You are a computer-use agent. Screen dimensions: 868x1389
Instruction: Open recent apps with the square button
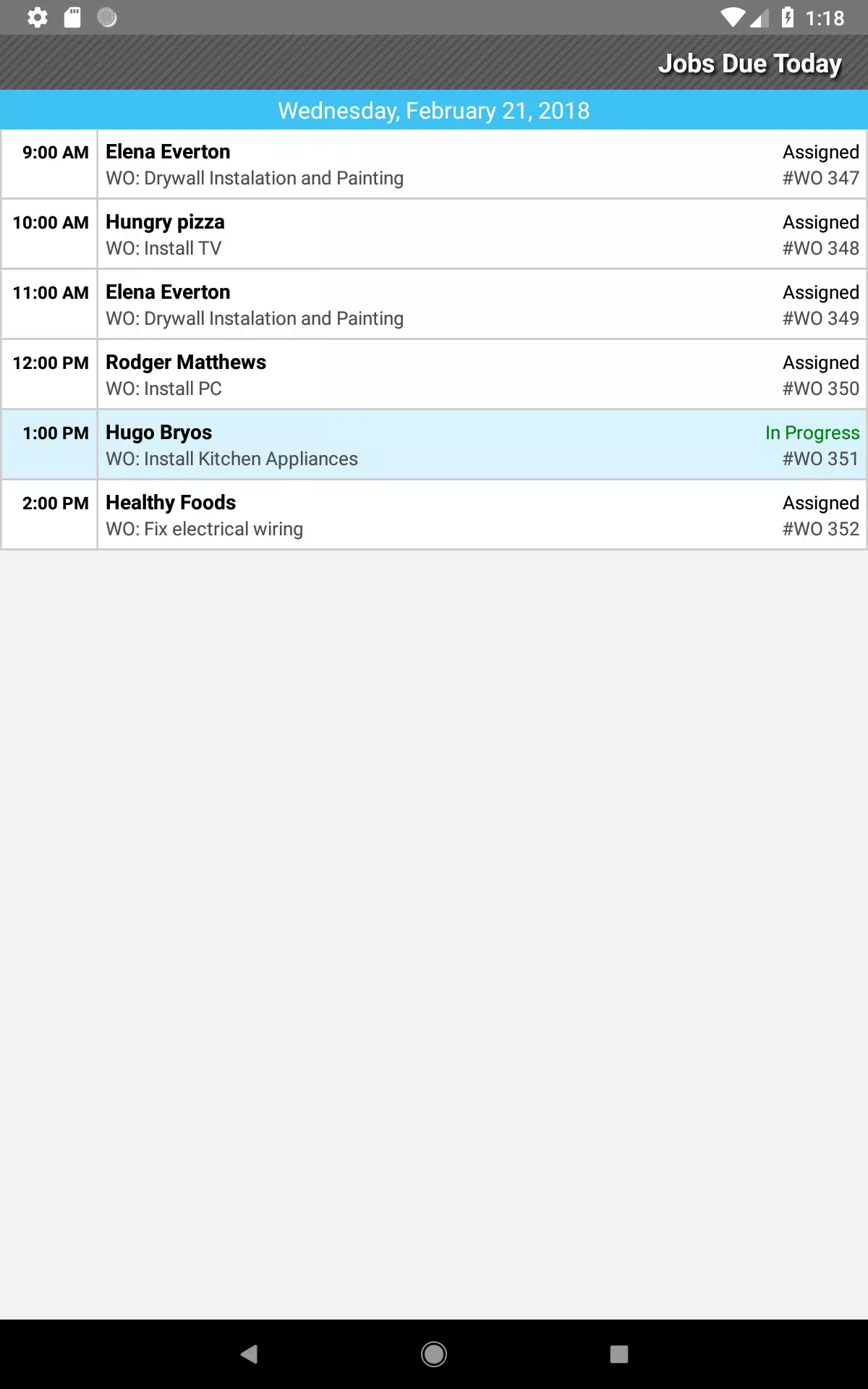click(x=619, y=1354)
